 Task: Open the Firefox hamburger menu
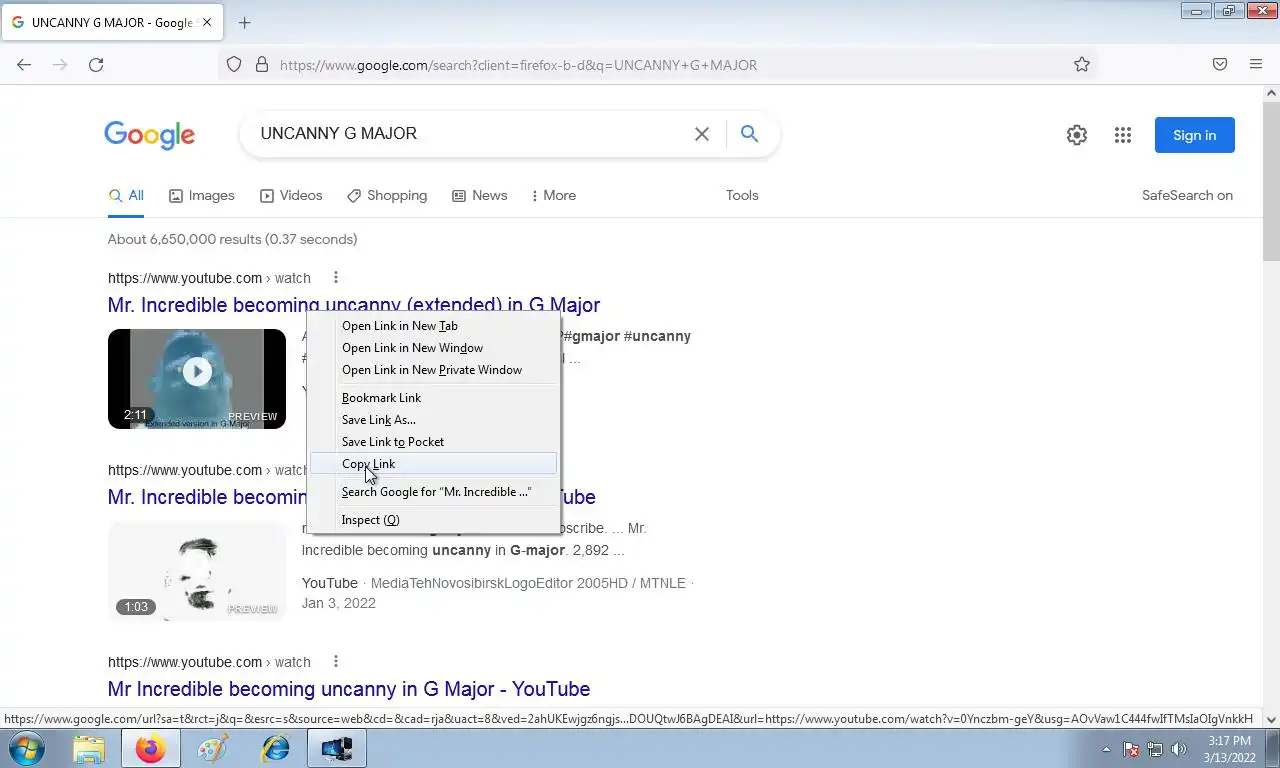[x=1256, y=64]
